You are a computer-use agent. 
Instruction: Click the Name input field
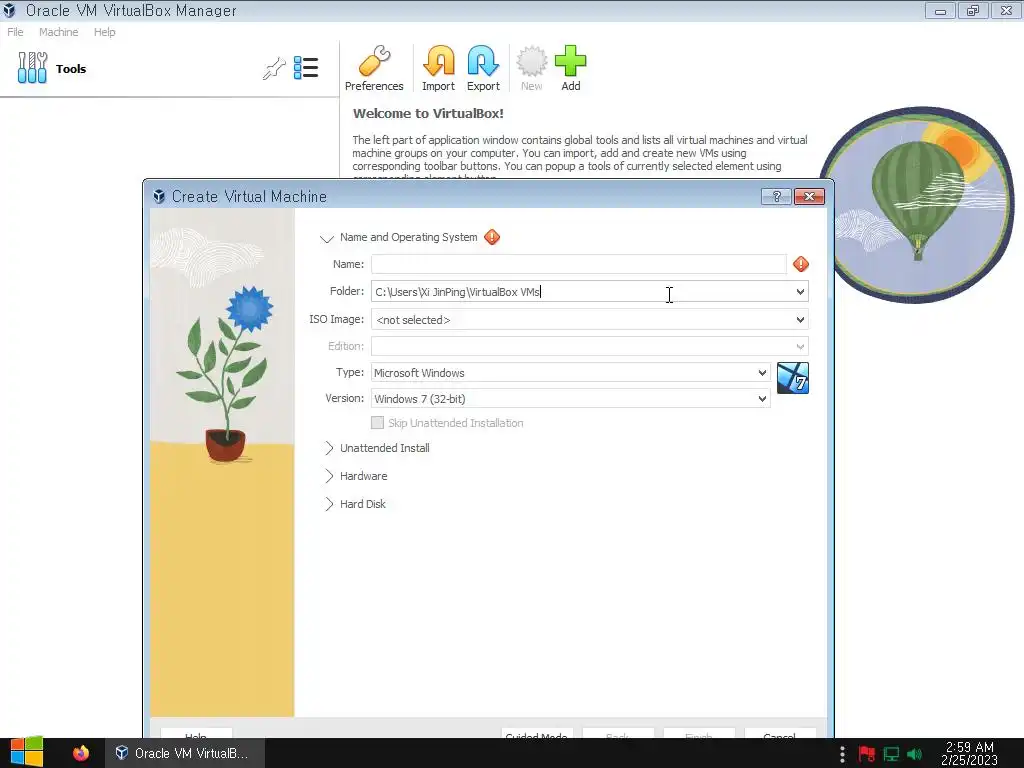[579, 264]
